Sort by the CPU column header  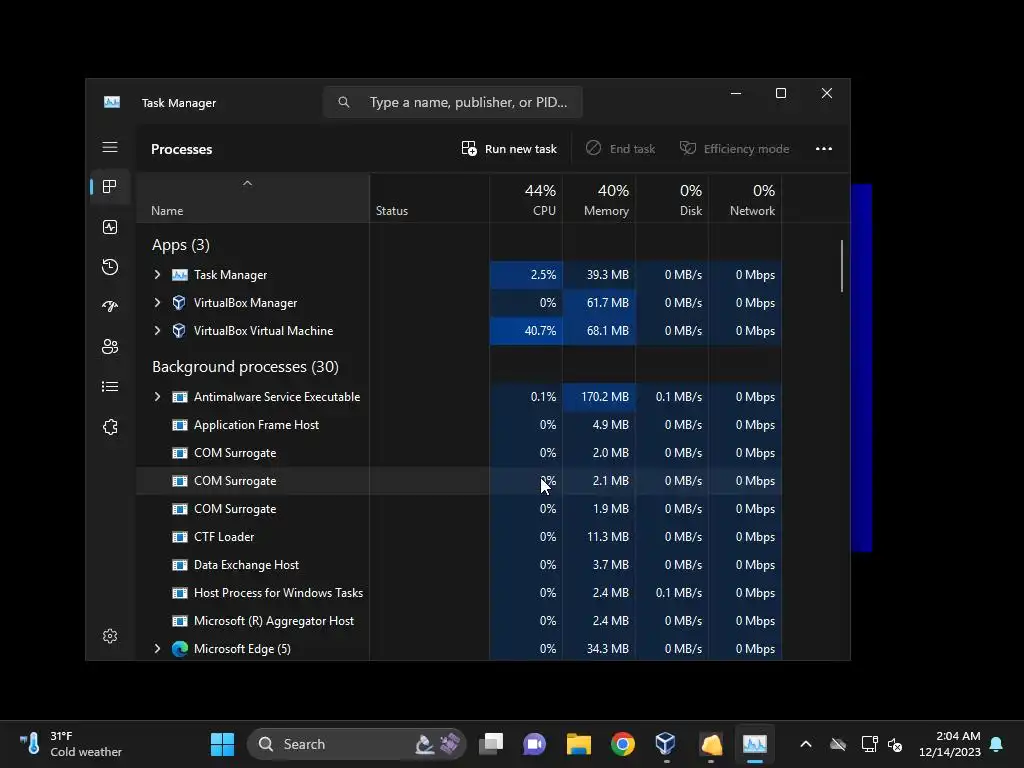pyautogui.click(x=526, y=199)
